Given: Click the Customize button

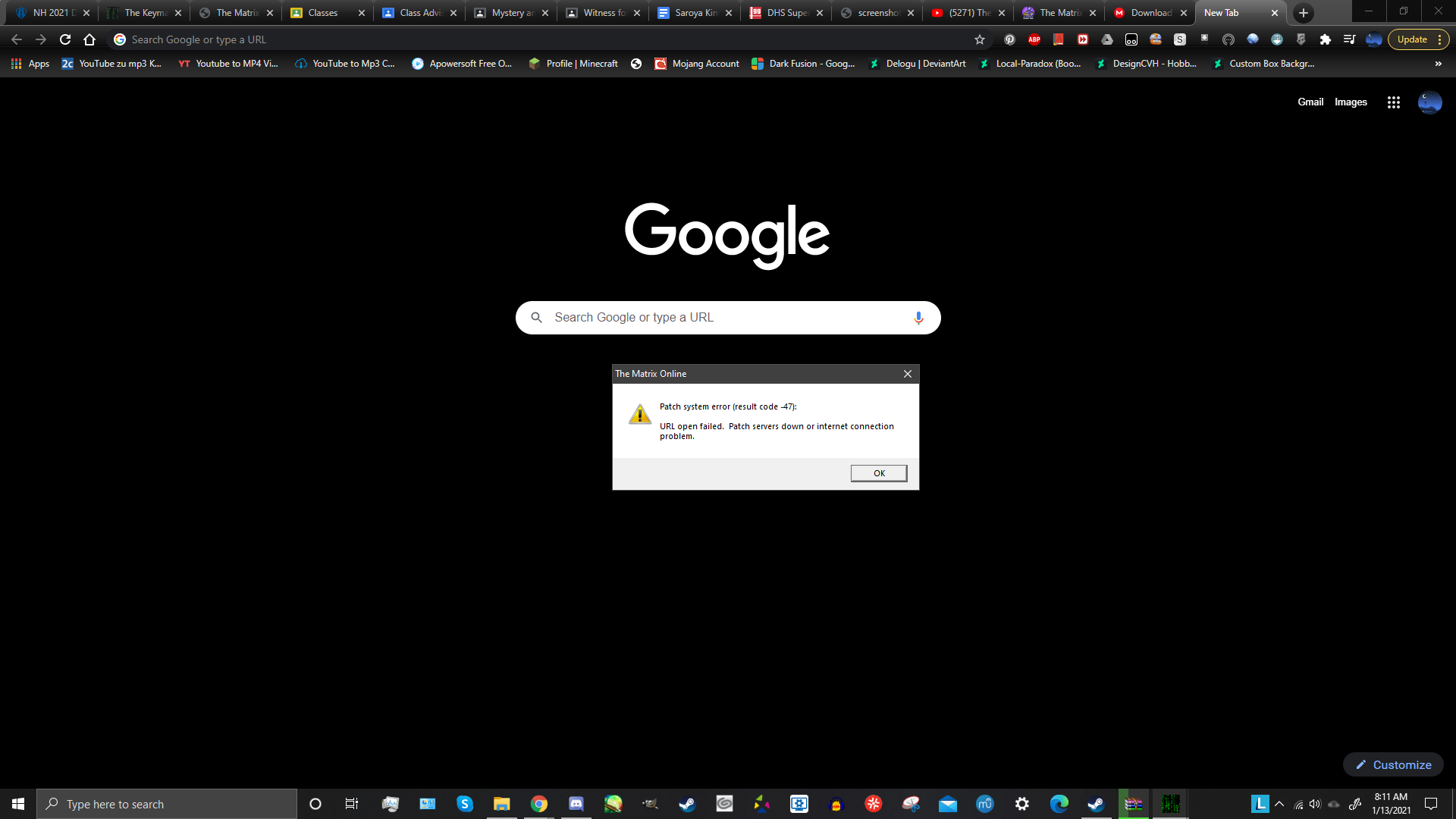Looking at the screenshot, I should (x=1393, y=764).
